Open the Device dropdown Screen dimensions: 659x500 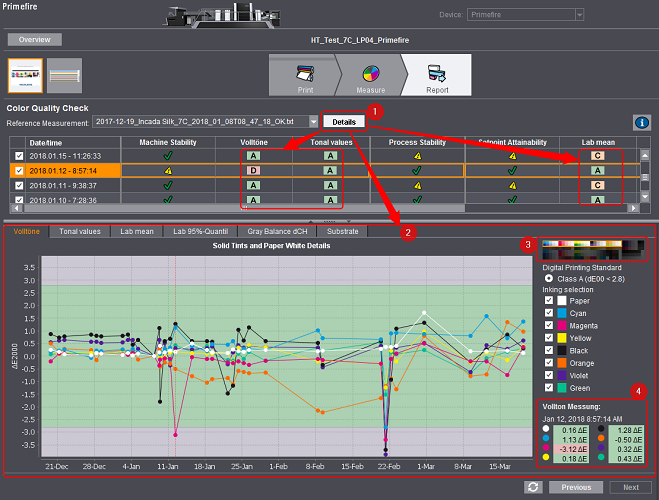pos(579,15)
